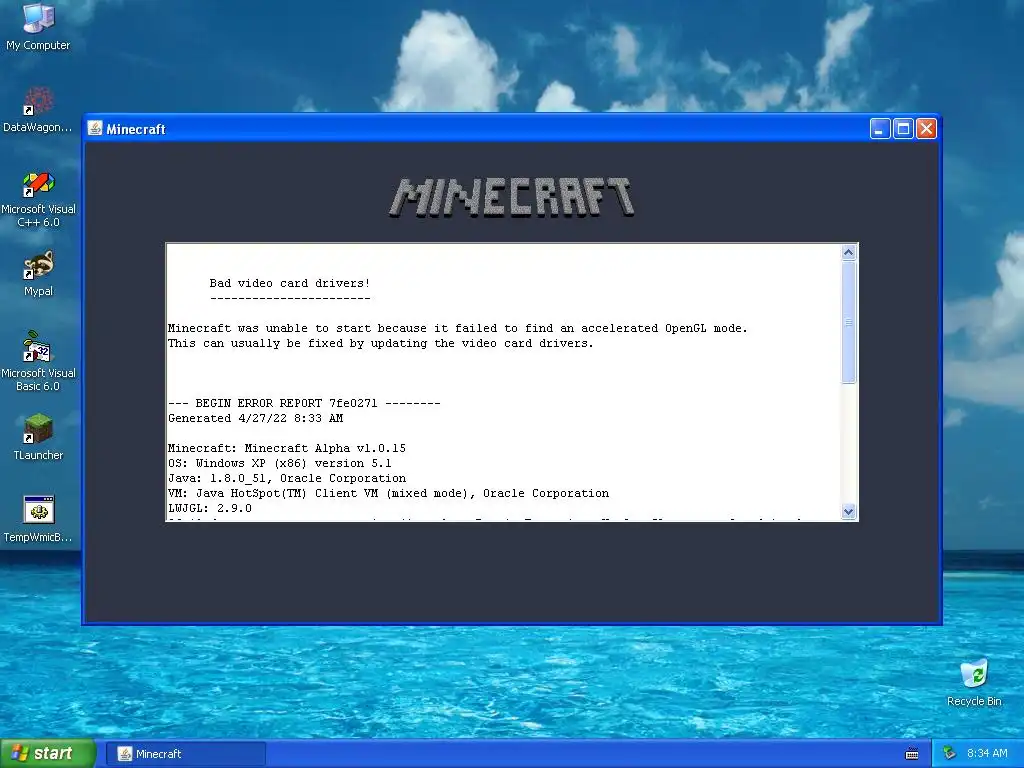Click the Minecraft window title bar text
Image resolution: width=1024 pixels, height=768 pixels.
(136, 129)
